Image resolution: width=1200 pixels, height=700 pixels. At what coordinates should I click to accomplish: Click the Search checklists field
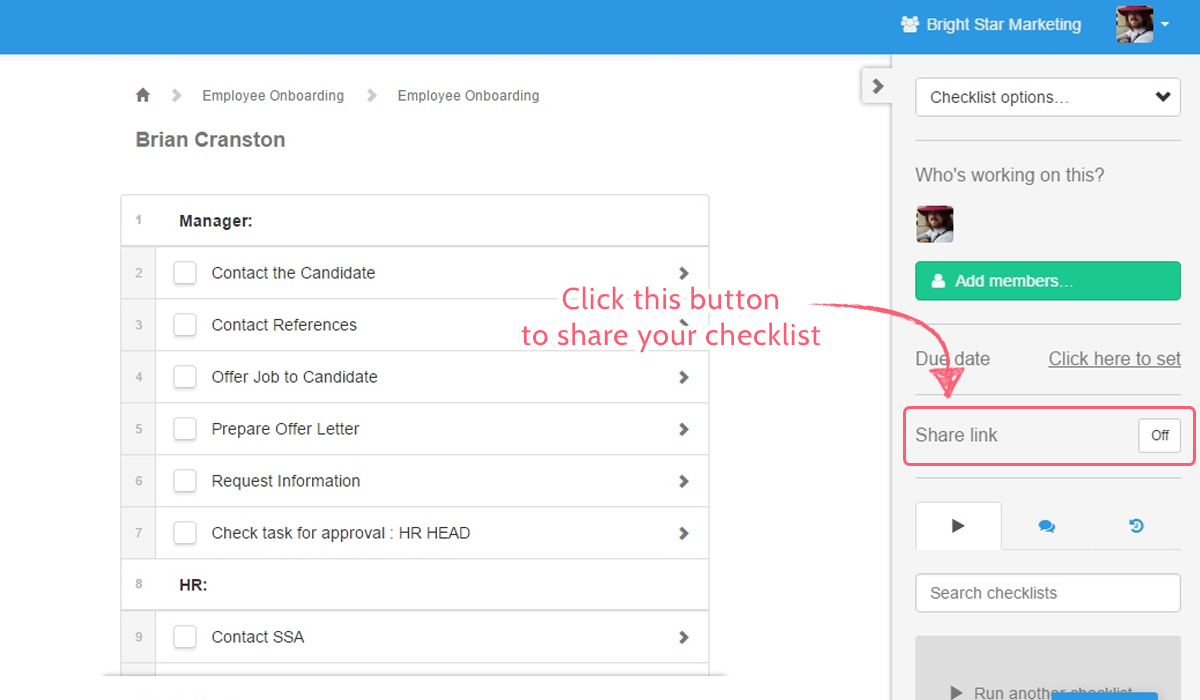point(1047,593)
